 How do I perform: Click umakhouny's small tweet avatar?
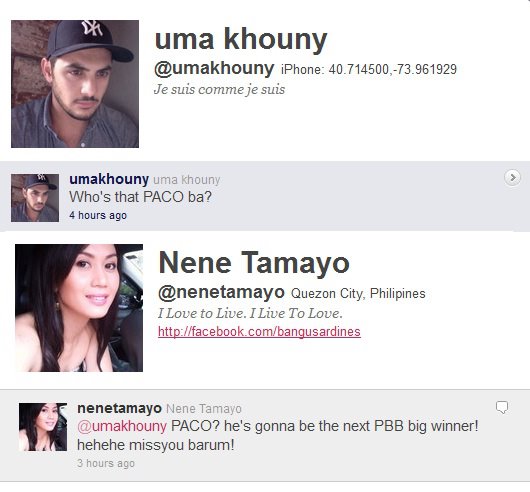point(35,198)
